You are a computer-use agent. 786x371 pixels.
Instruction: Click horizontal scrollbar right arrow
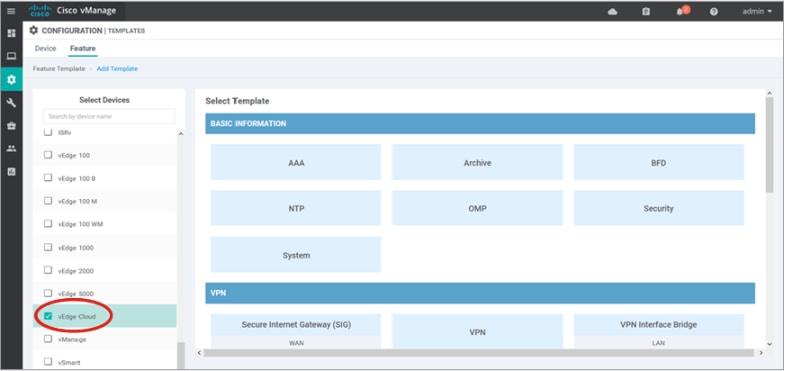[760, 353]
